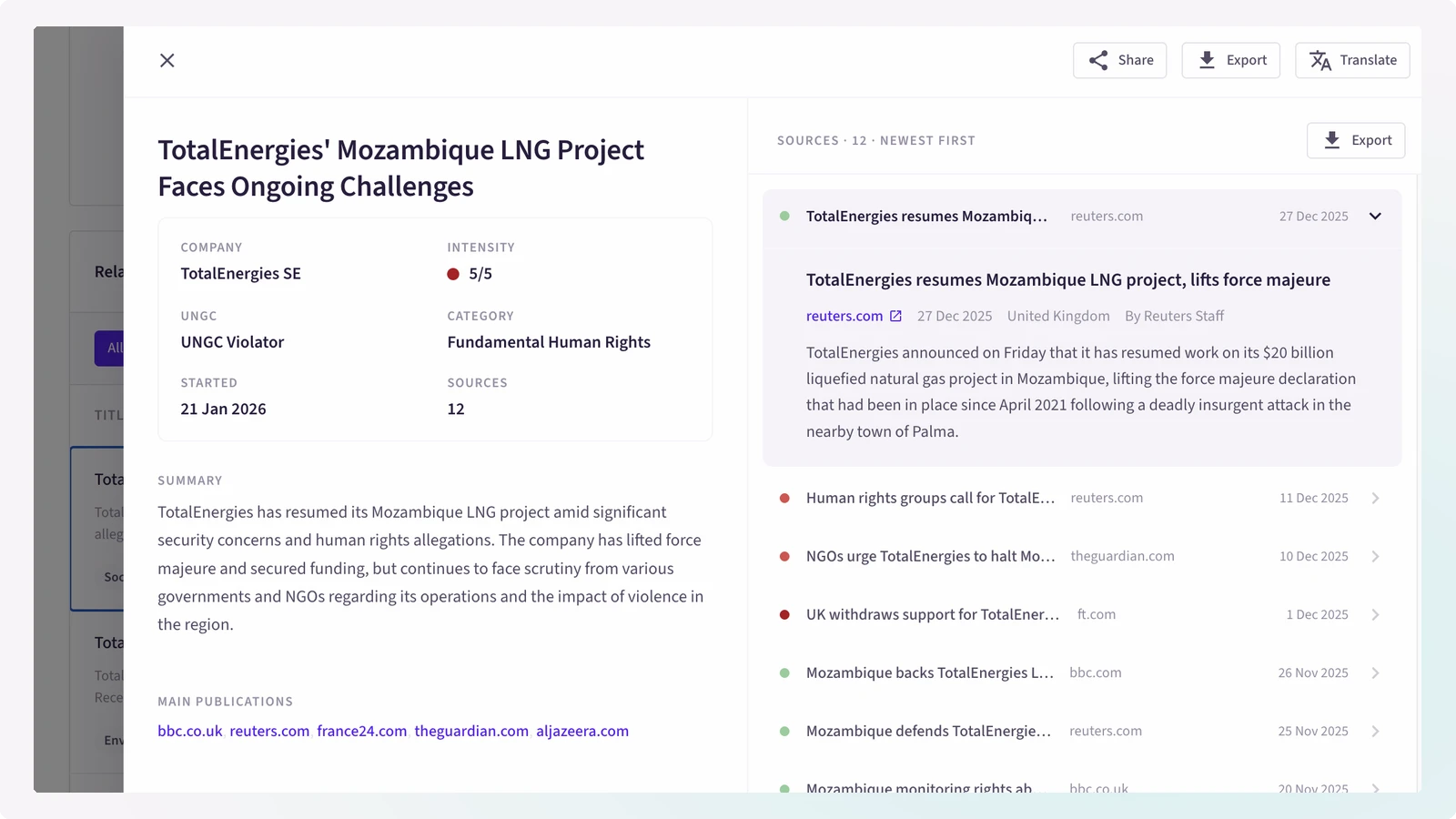Image resolution: width=1456 pixels, height=819 pixels.
Task: Click the Export button in top toolbar
Action: pos(1230,60)
